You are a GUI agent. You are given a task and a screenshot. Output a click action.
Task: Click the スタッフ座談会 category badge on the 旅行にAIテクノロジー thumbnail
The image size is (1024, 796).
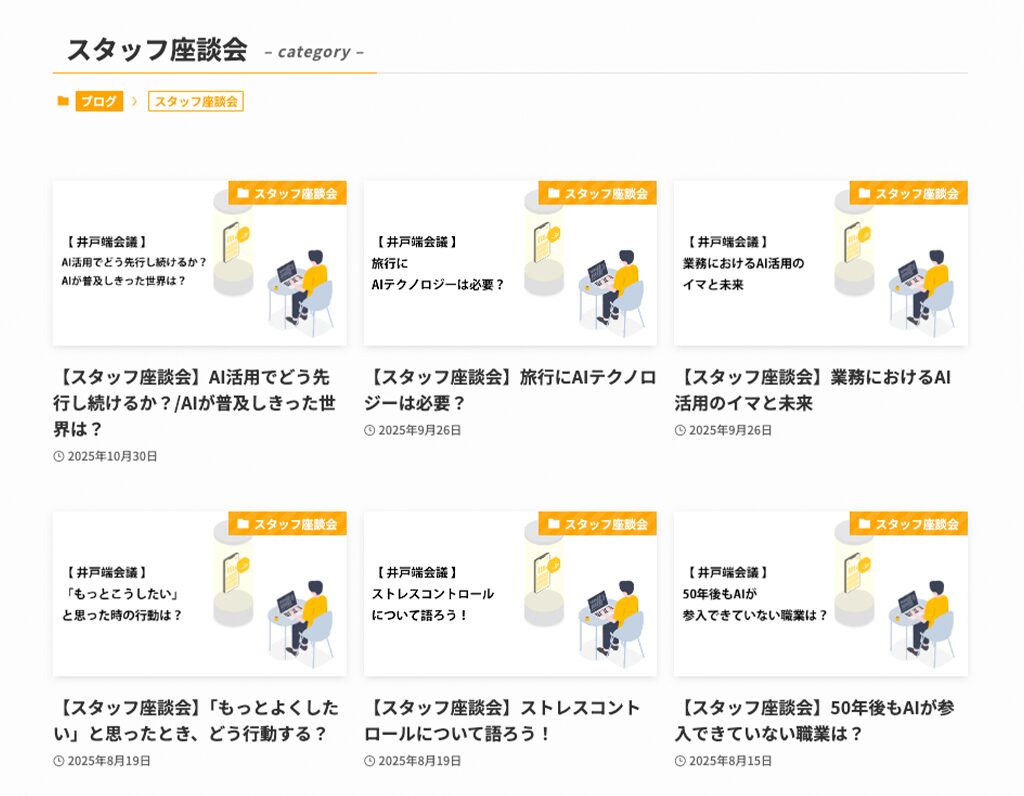point(598,193)
